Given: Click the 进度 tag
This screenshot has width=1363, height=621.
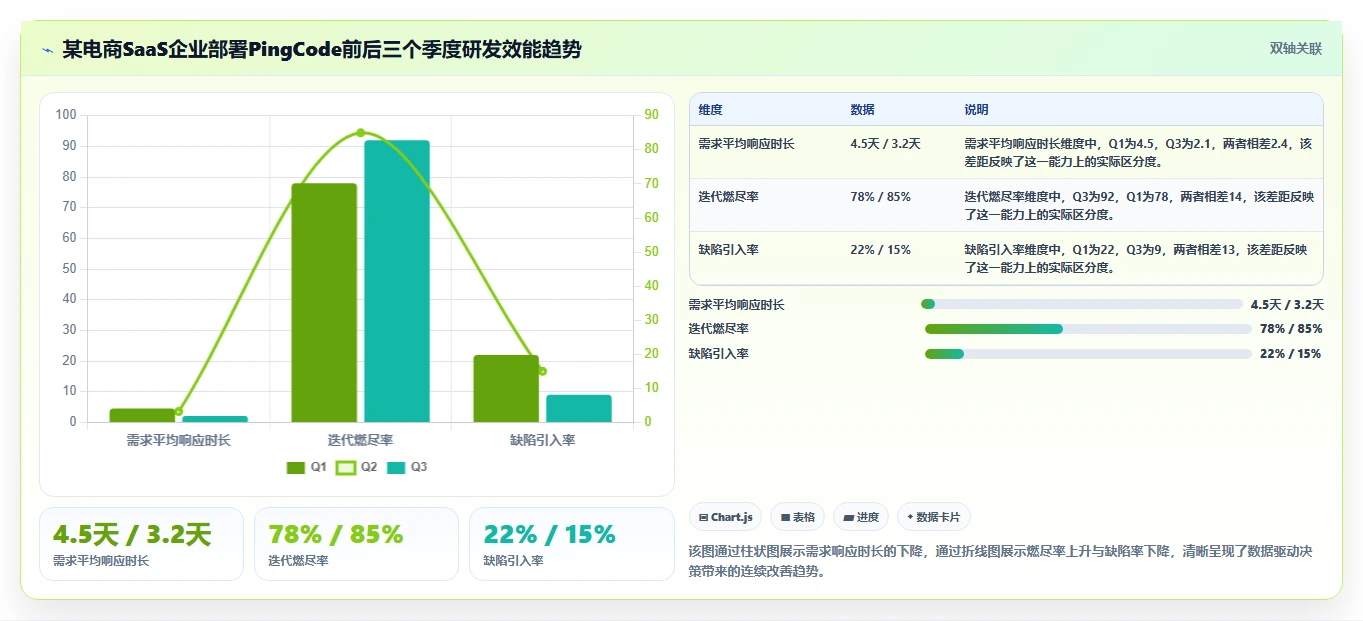Looking at the screenshot, I should point(861,517).
